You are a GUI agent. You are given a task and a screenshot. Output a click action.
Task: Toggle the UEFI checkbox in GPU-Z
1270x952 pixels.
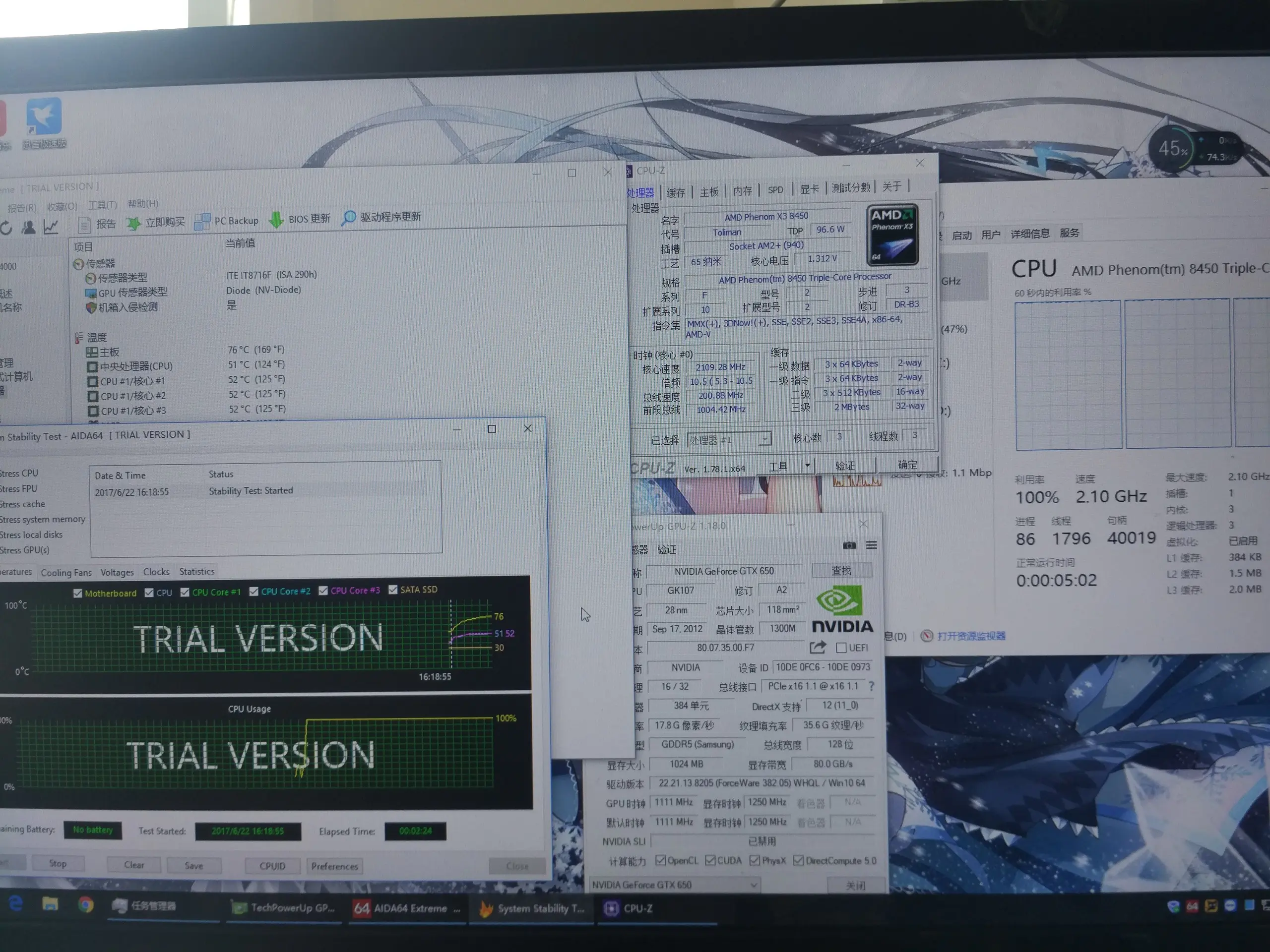[841, 647]
